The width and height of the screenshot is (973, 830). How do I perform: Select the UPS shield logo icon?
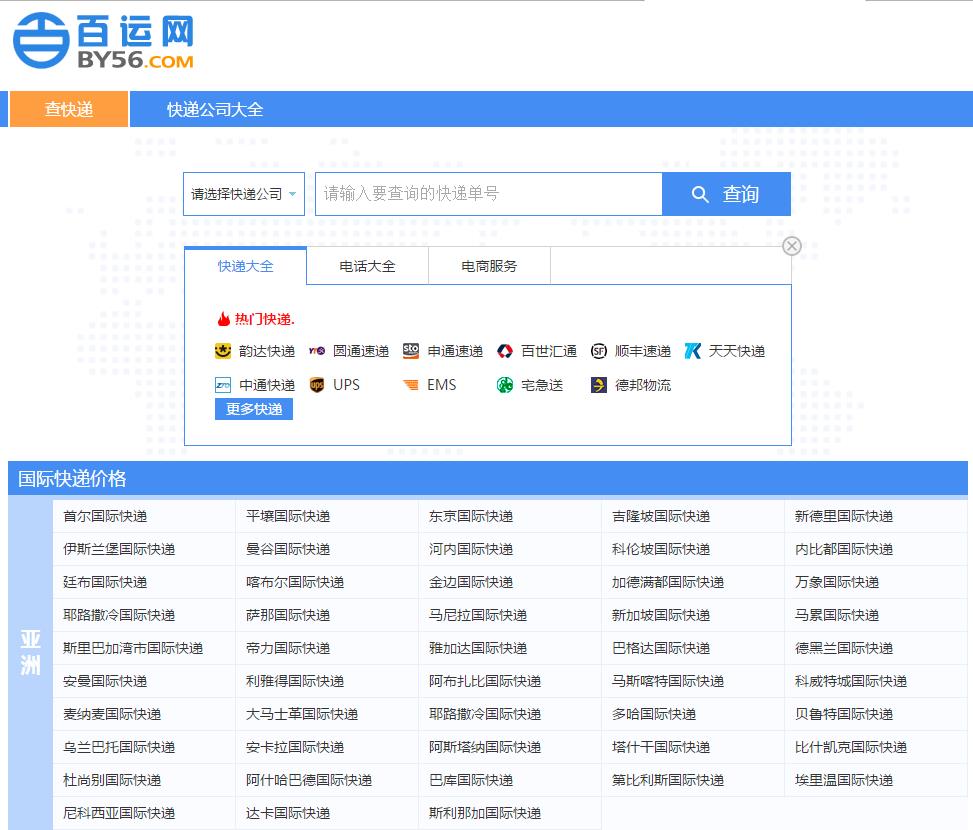coord(317,385)
